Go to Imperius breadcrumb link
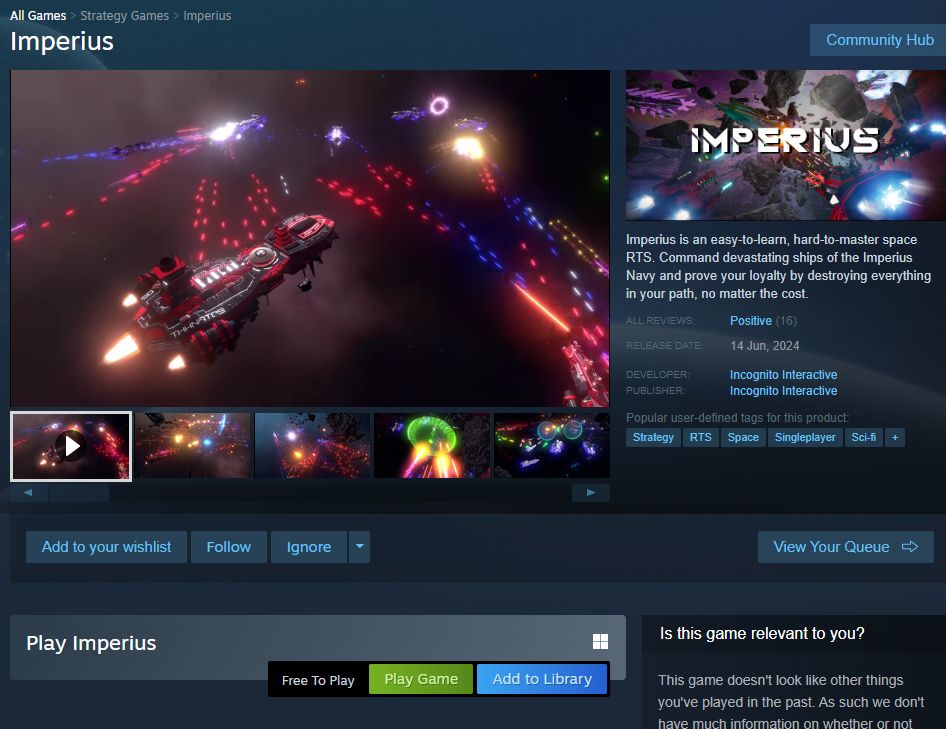946x729 pixels. tap(207, 16)
